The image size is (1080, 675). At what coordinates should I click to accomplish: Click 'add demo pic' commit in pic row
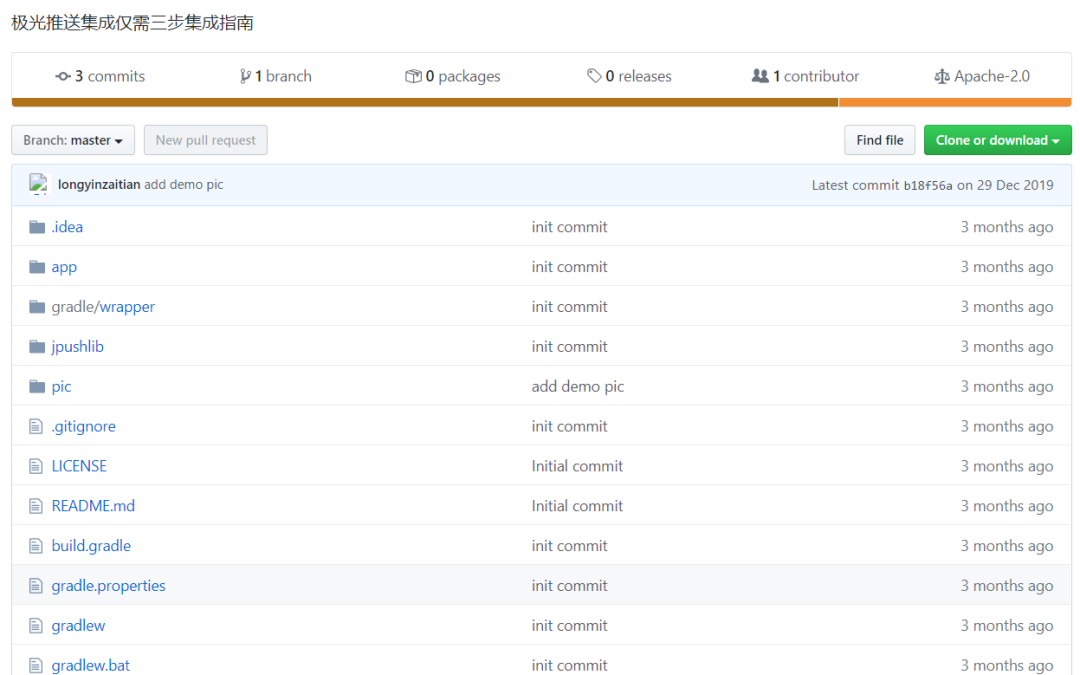[577, 387]
